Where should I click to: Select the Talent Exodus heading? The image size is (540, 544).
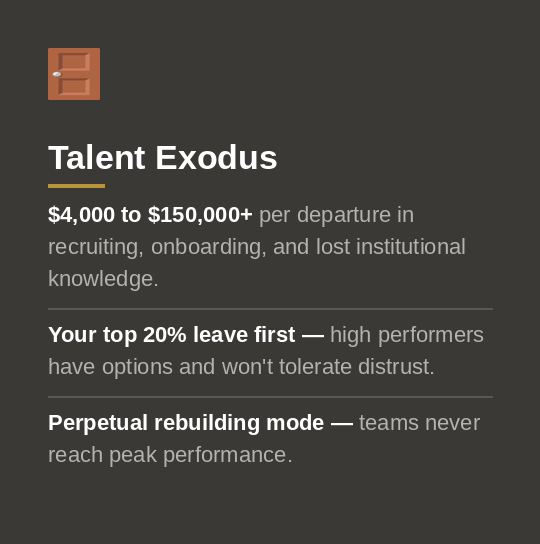click(x=162, y=158)
